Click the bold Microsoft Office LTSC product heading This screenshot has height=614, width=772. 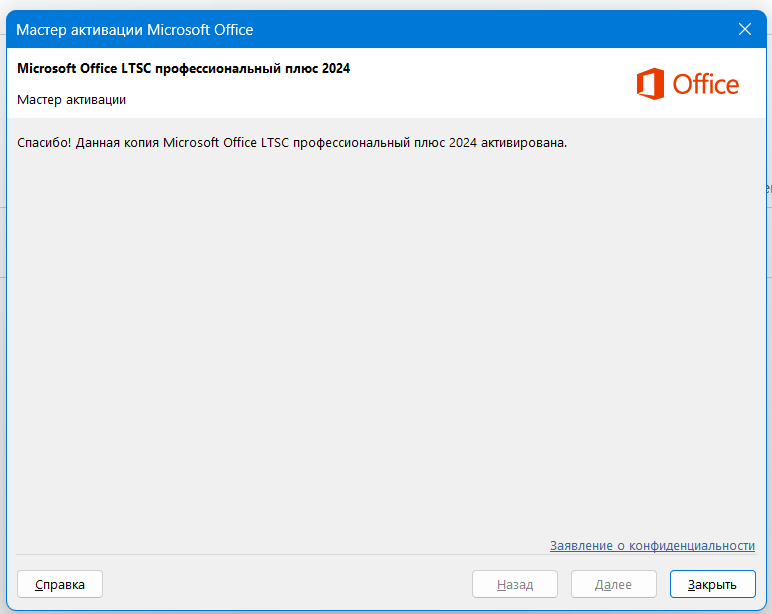184,68
